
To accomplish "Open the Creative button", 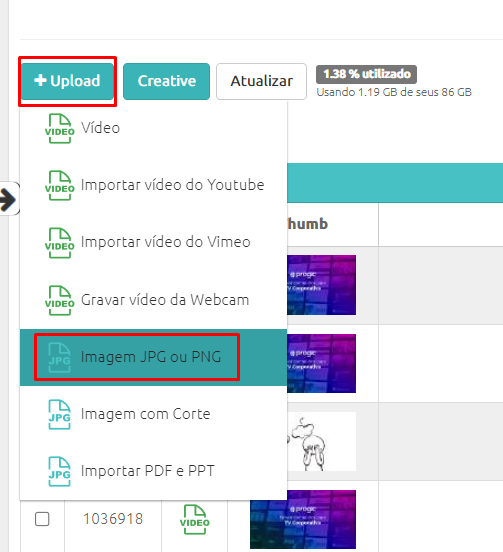I will pos(166,81).
